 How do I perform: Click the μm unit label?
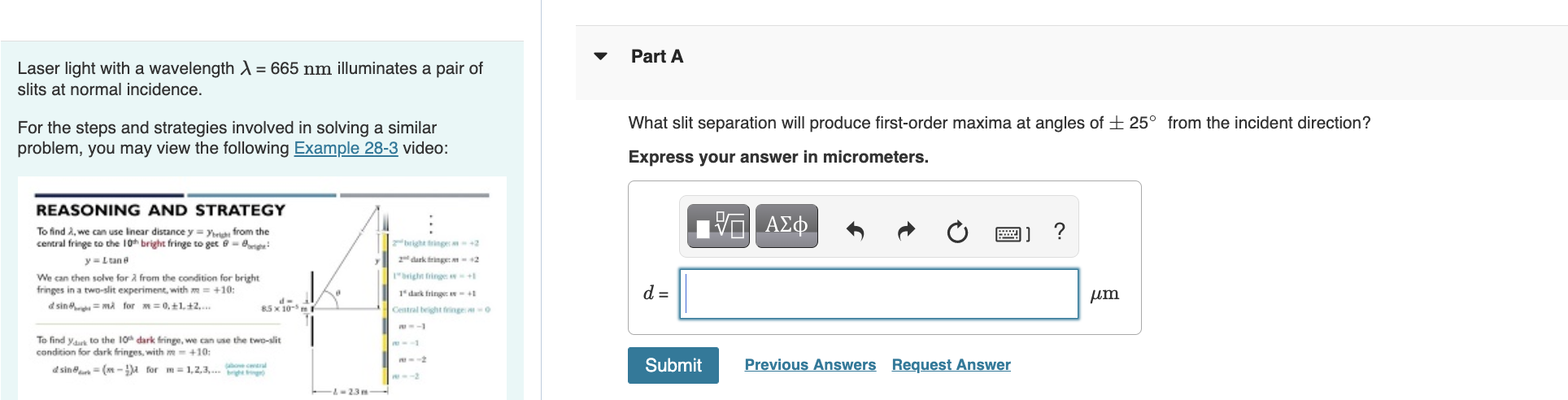[1104, 293]
